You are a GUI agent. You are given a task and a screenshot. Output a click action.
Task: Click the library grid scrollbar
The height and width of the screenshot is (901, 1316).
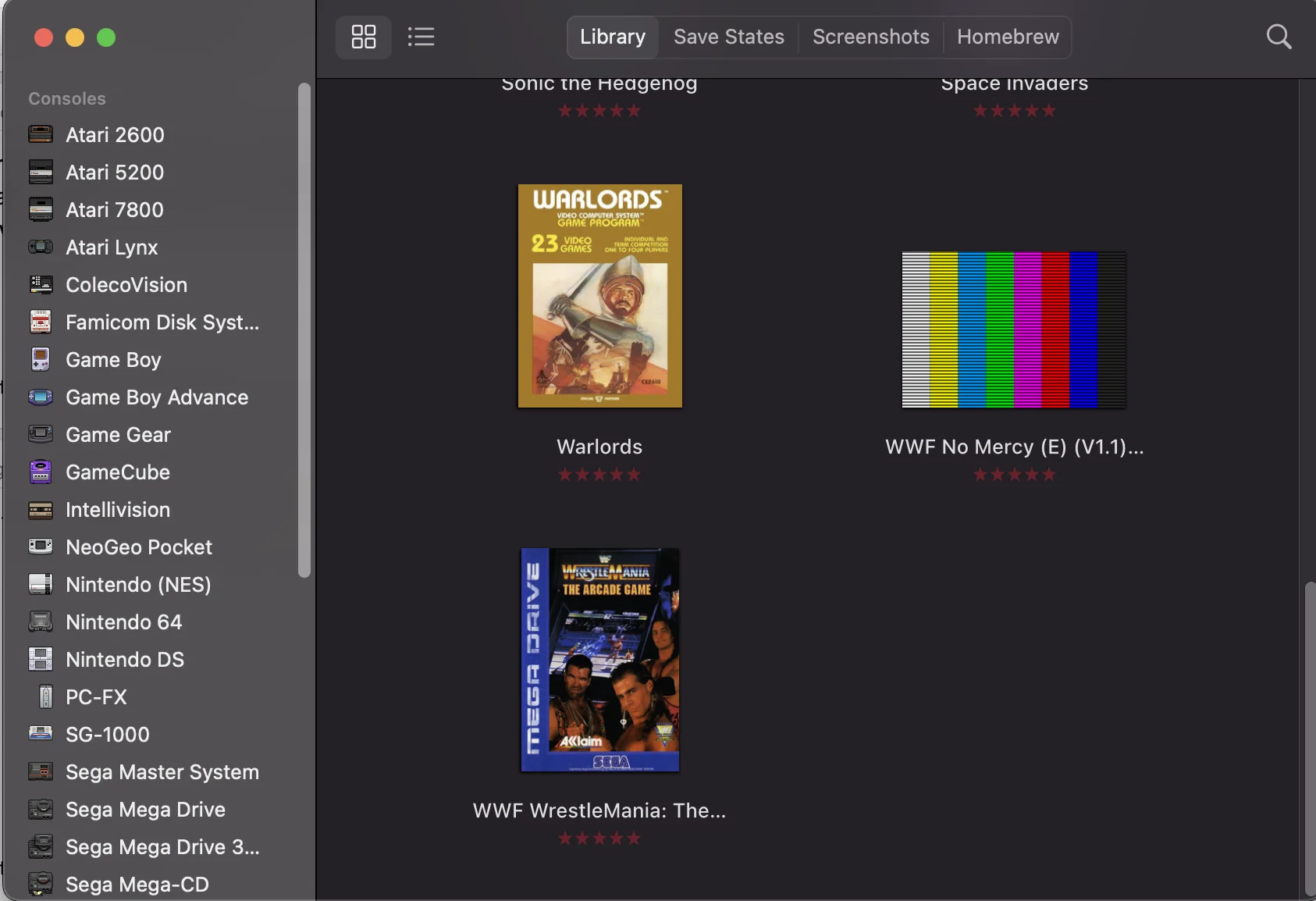pos(1310,738)
